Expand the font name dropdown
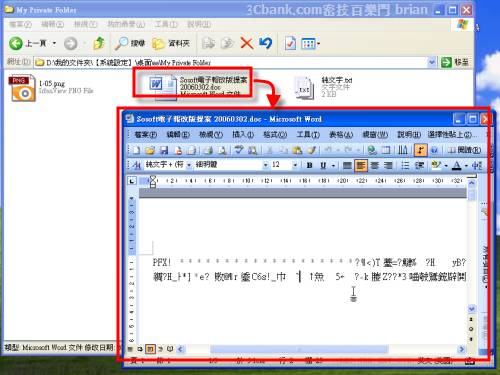This screenshot has height=375, width=500. pyautogui.click(x=266, y=165)
